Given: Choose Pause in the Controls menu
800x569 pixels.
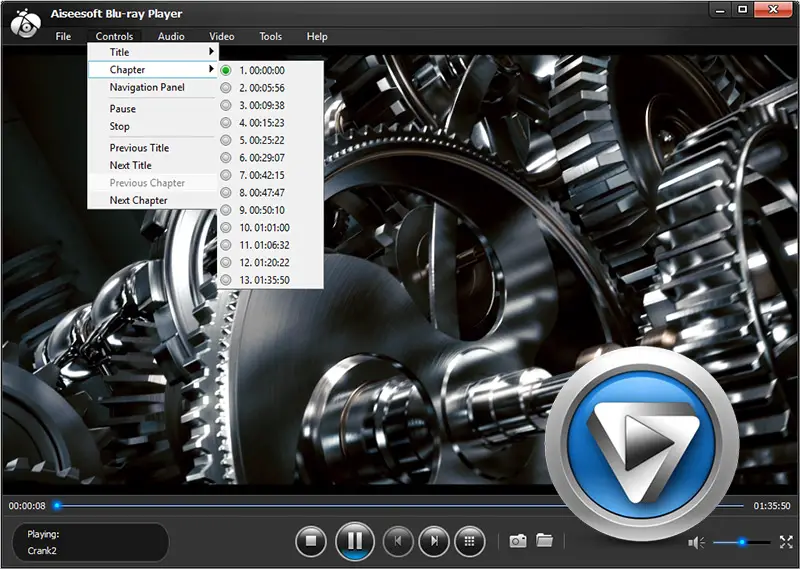Looking at the screenshot, I should pos(153,109).
